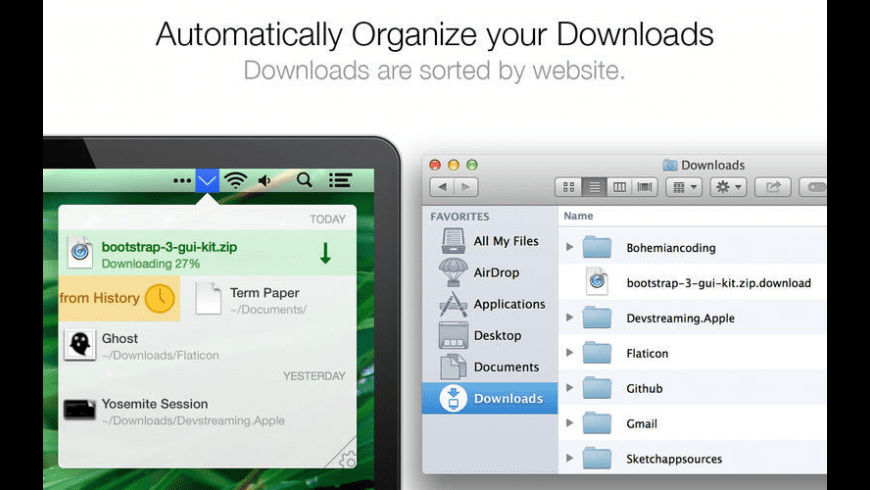Click the Github folder icon
The height and width of the screenshot is (490, 870).
[597, 387]
